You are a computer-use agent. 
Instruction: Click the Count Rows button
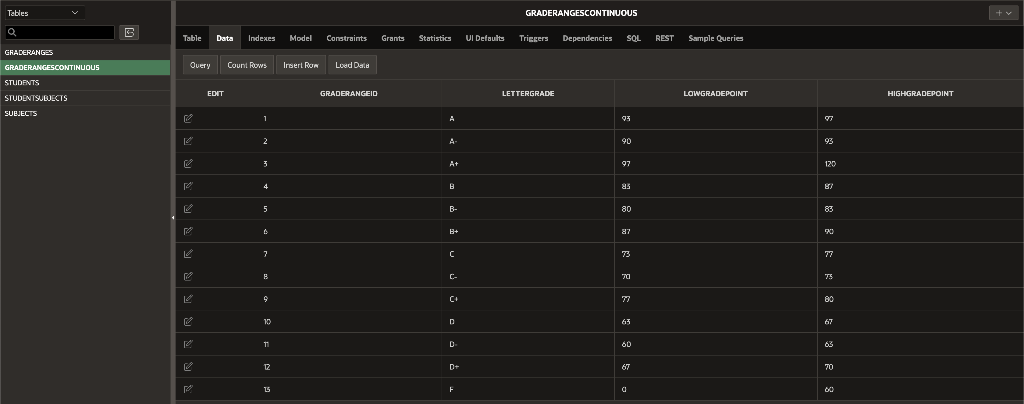click(x=246, y=65)
